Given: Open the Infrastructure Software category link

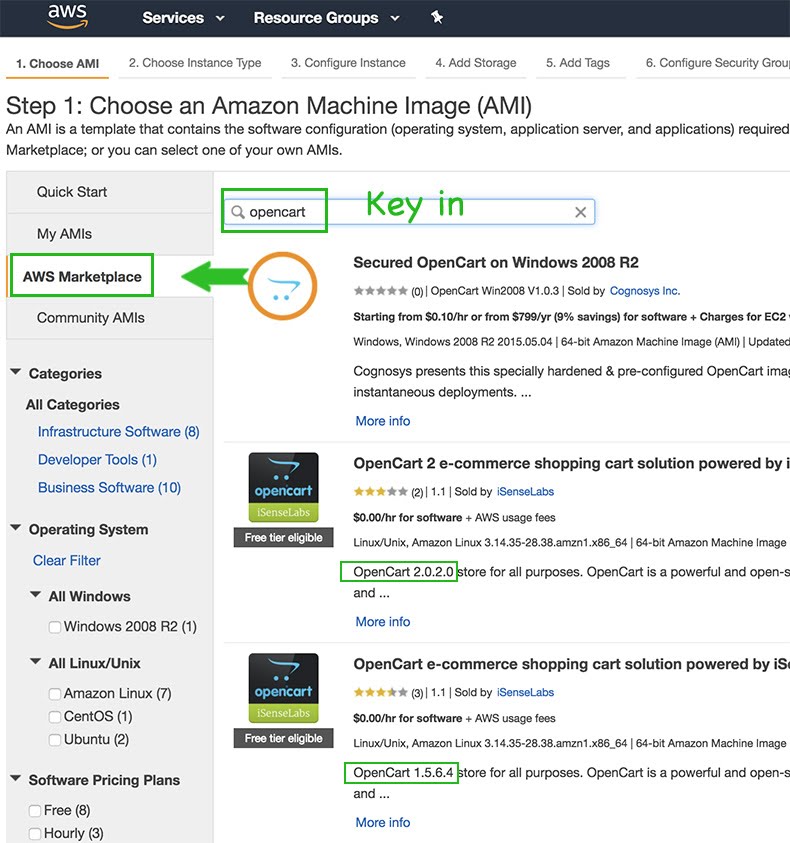Looking at the screenshot, I should coord(118,432).
